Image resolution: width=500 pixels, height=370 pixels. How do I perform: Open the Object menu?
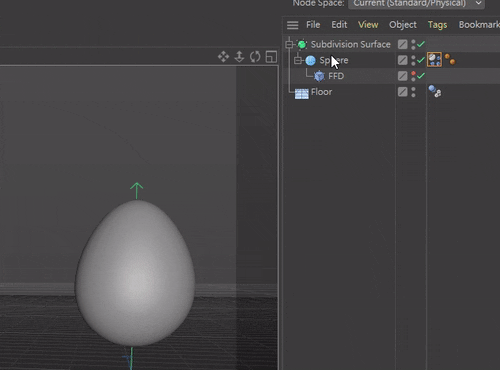[403, 25]
